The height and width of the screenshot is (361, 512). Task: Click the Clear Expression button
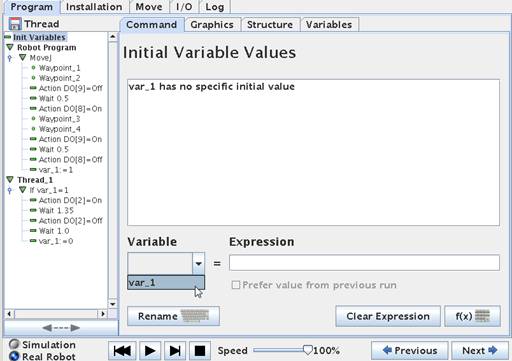388,316
